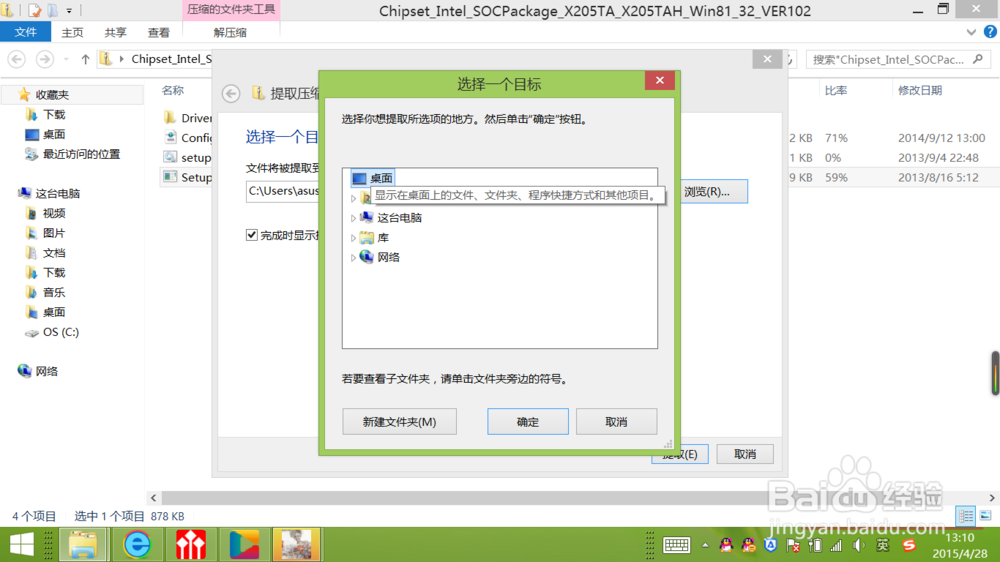
Task: Open 桌面 under 收藏夹
Action: click(x=54, y=134)
